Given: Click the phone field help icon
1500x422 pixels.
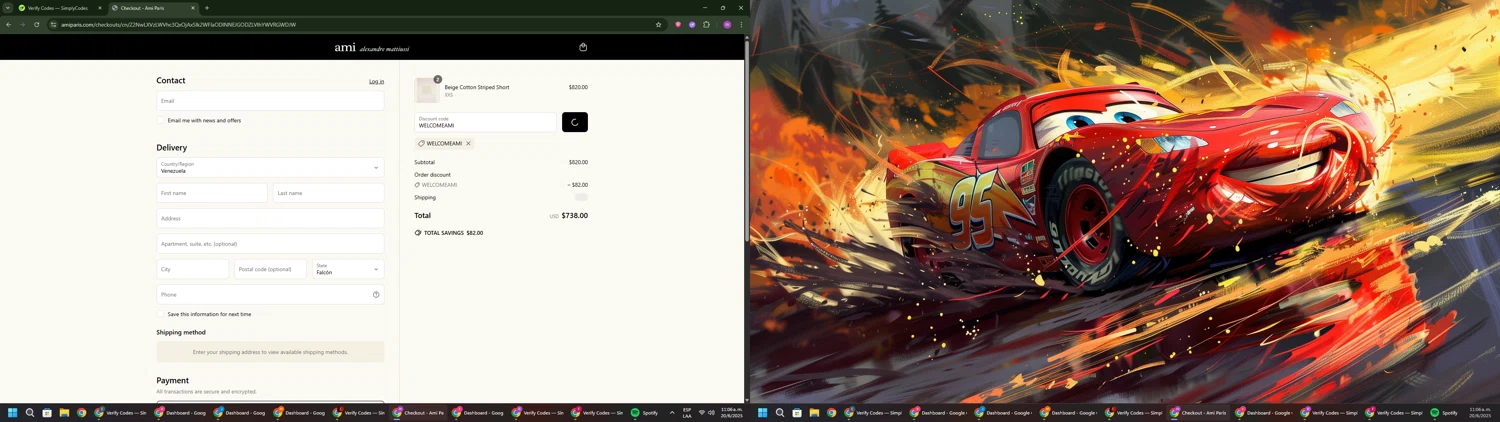Looking at the screenshot, I should (x=376, y=295).
